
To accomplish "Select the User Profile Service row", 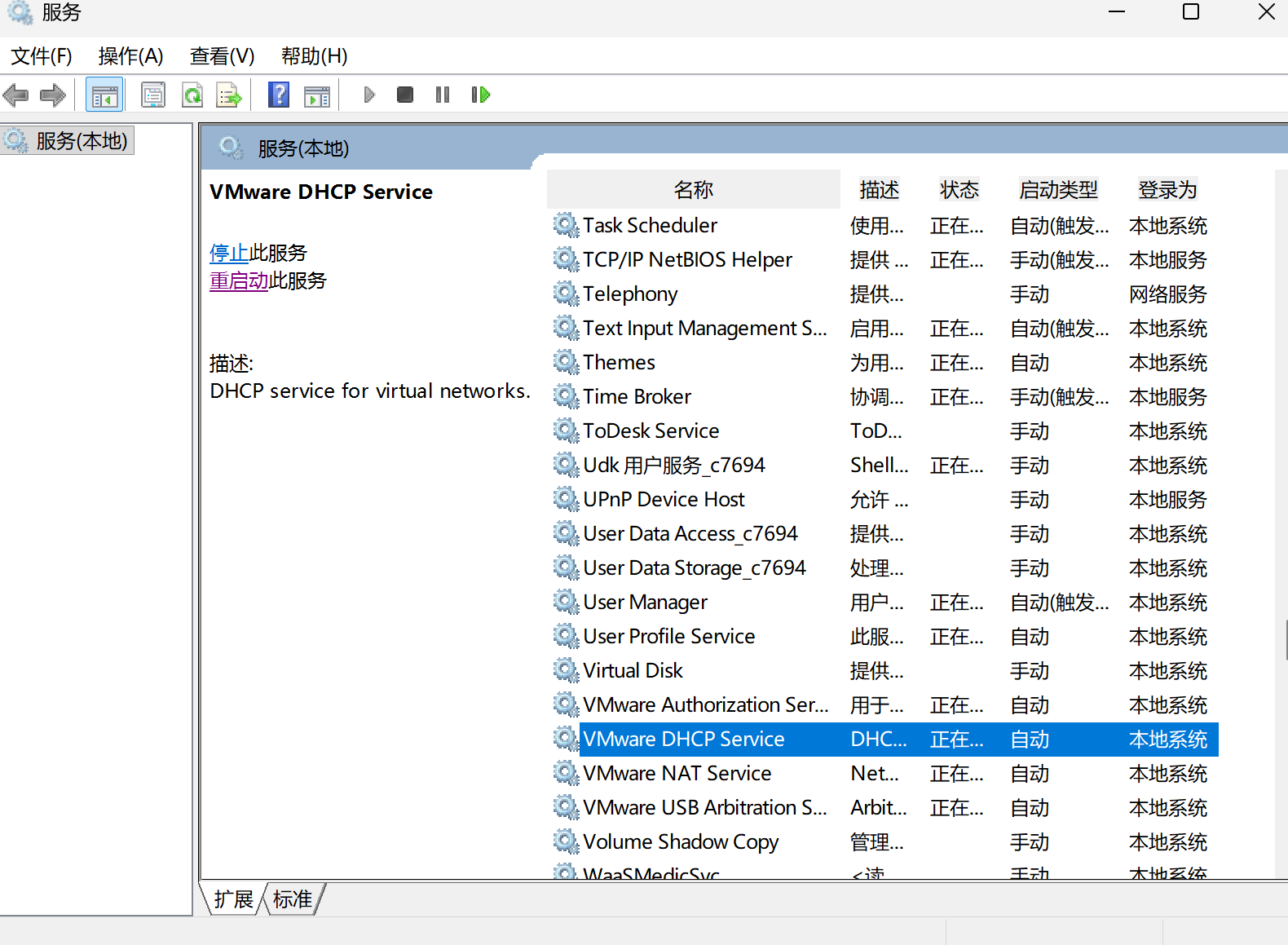I will pyautogui.click(x=884, y=636).
